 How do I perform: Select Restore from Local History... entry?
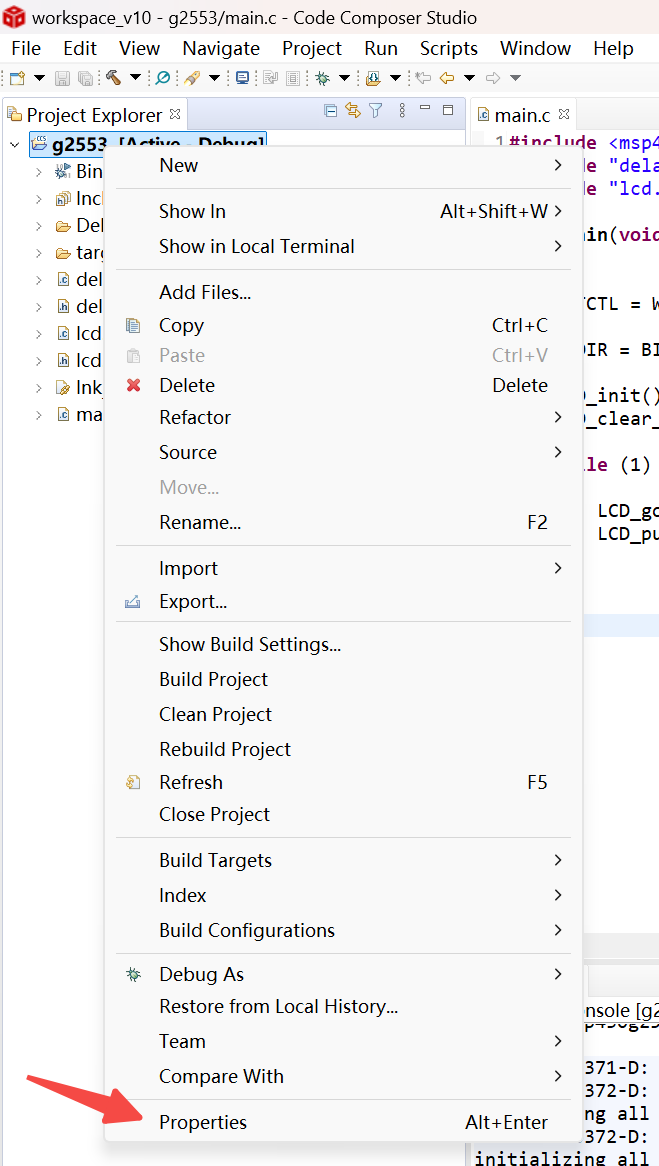(x=343, y=1007)
